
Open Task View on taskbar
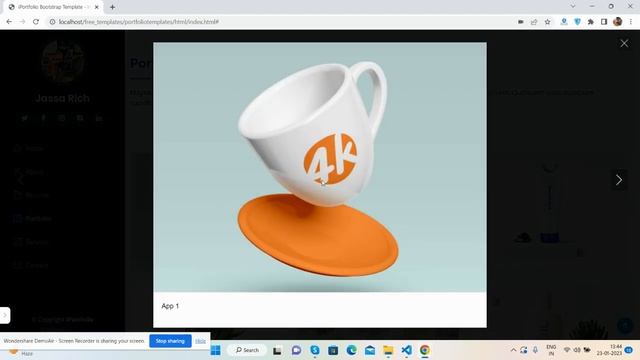[x=277, y=350]
